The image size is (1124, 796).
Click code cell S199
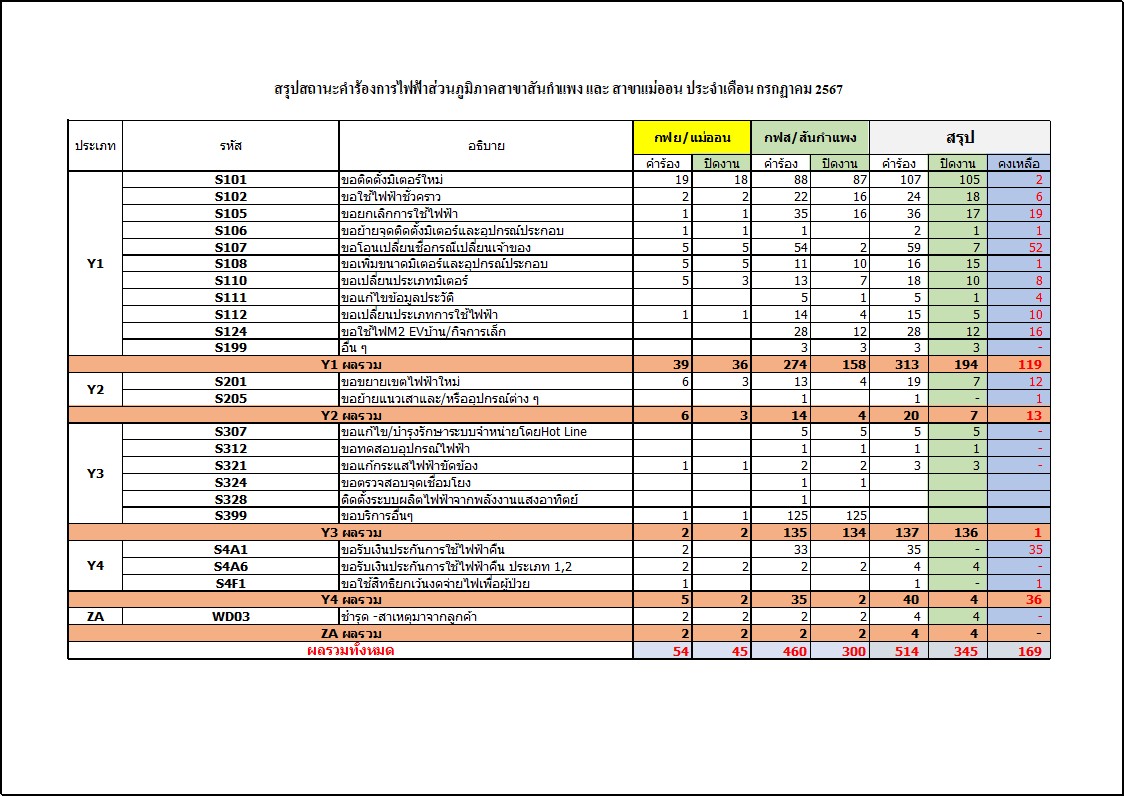pos(231,347)
